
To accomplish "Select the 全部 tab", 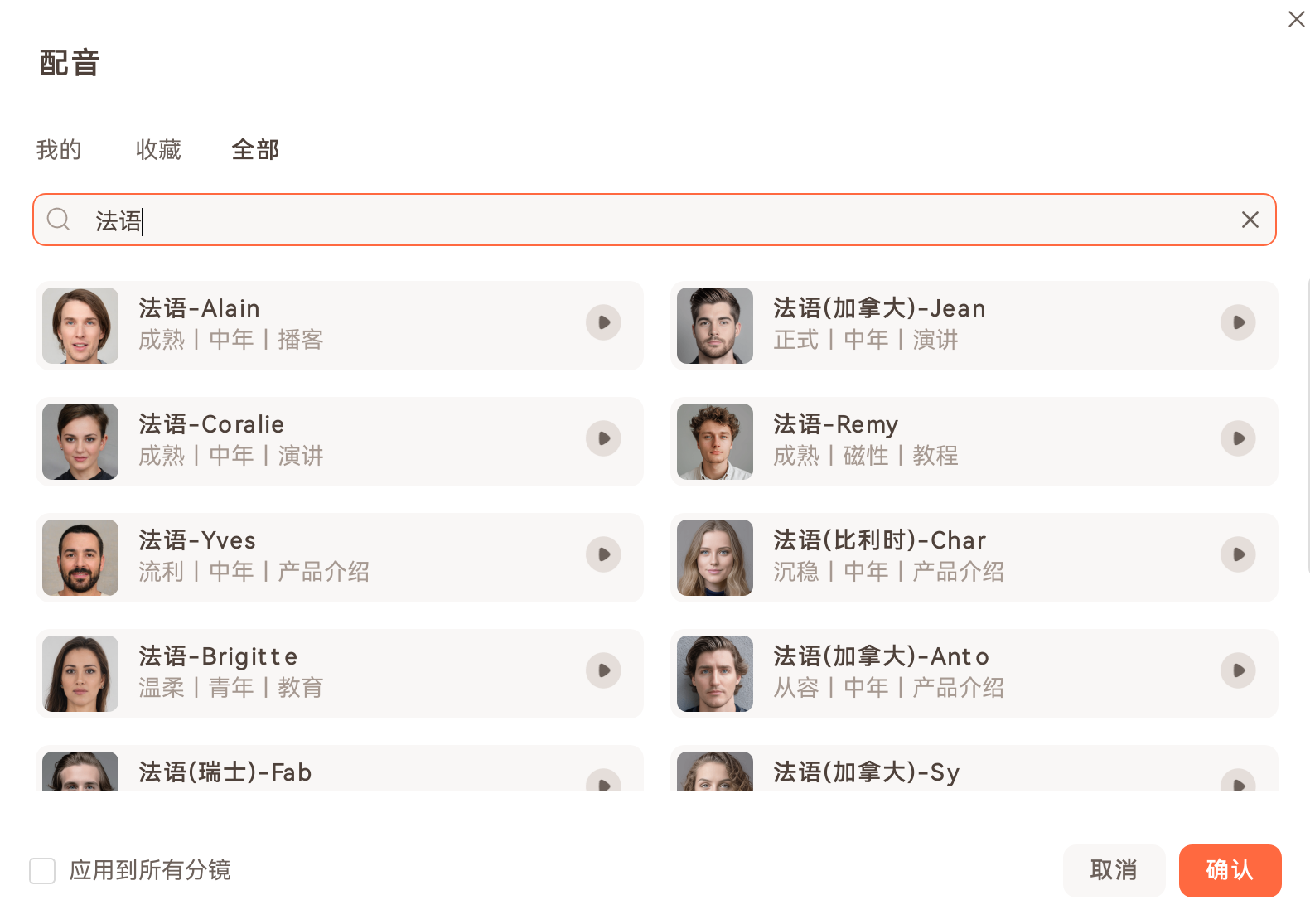I will 255,150.
